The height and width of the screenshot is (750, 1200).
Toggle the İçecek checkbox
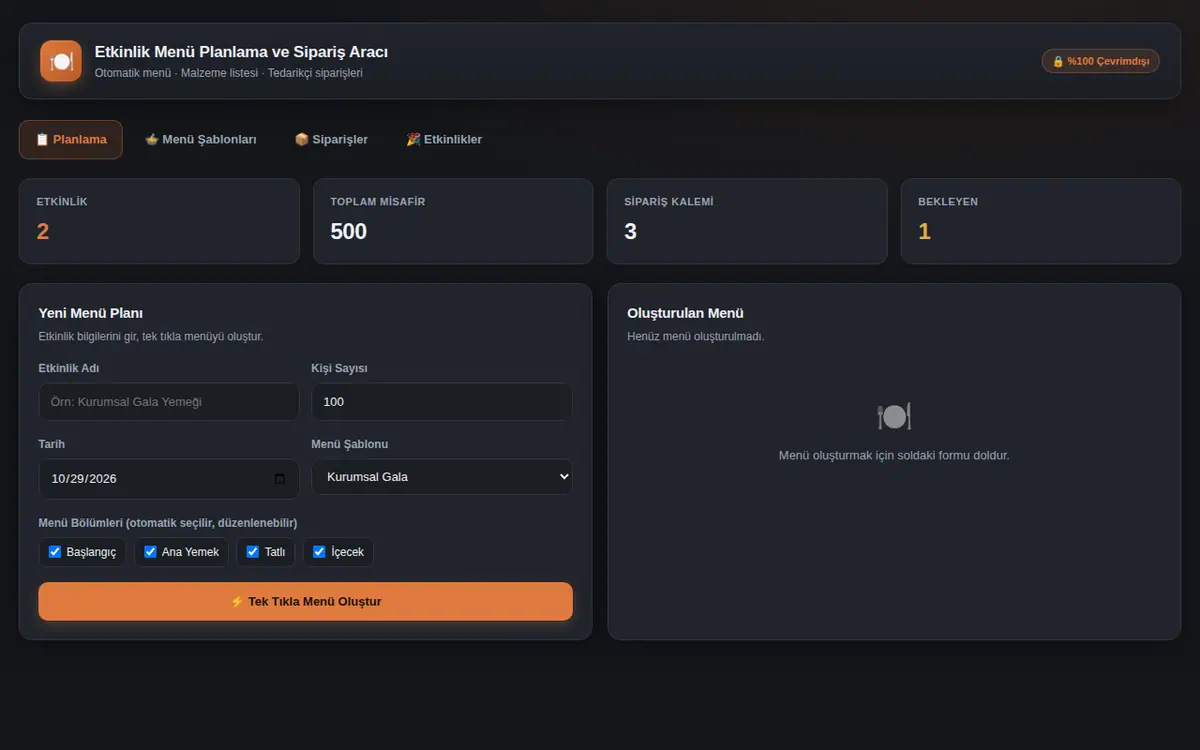[319, 551]
